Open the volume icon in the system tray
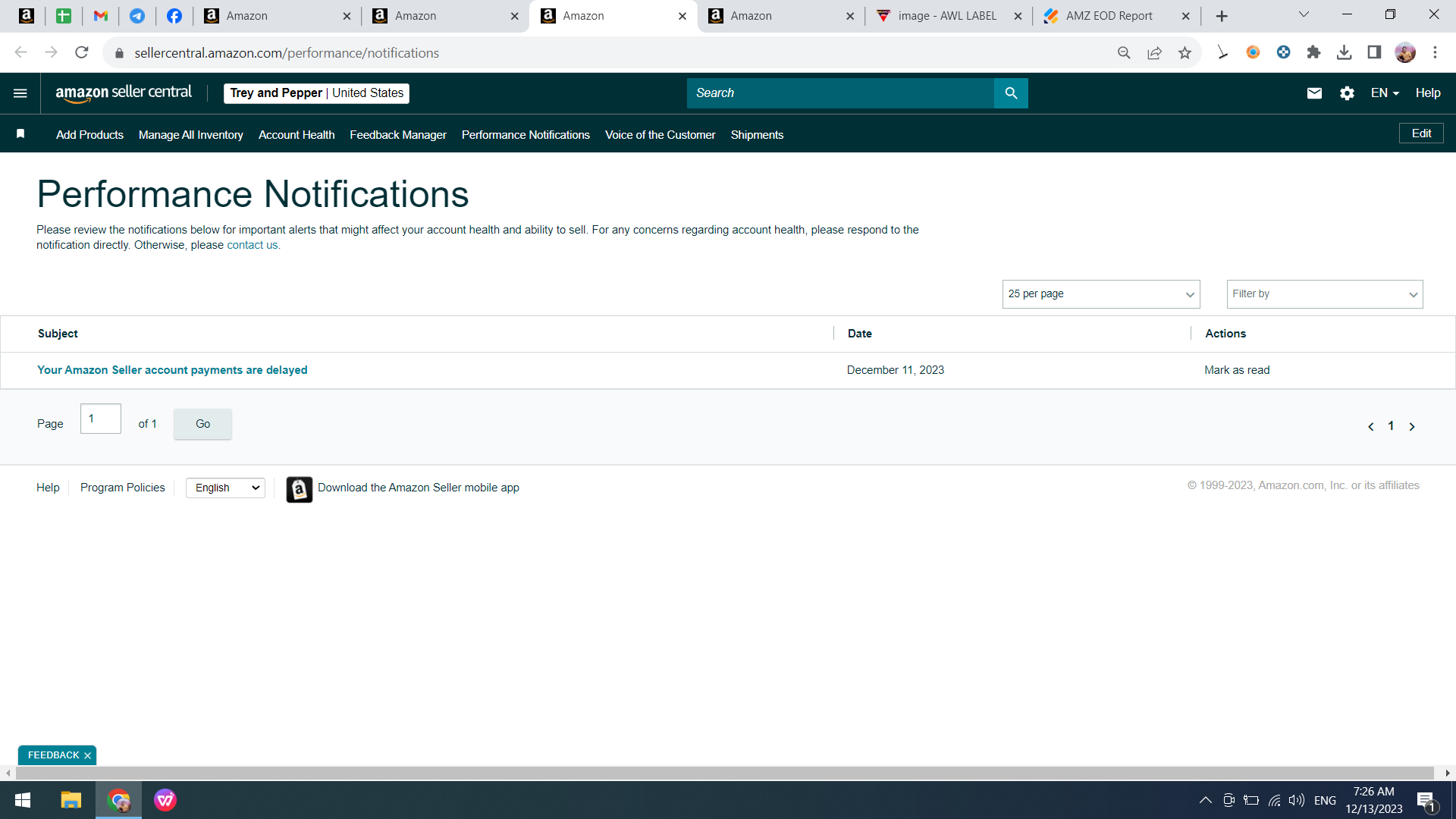The height and width of the screenshot is (819, 1456). point(1297,801)
